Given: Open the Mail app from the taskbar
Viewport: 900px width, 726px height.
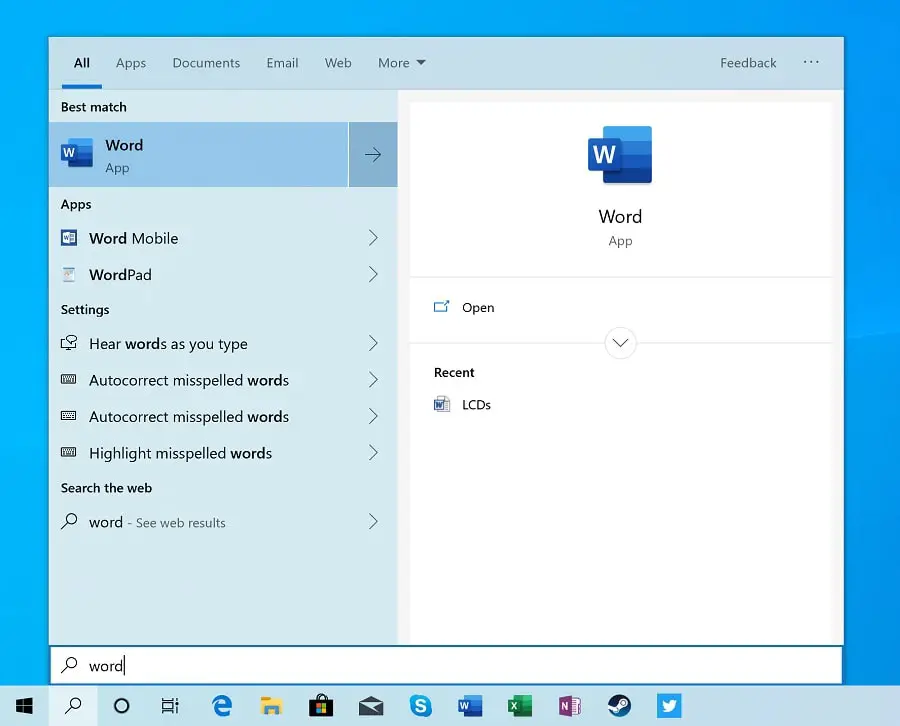Looking at the screenshot, I should pos(371,706).
